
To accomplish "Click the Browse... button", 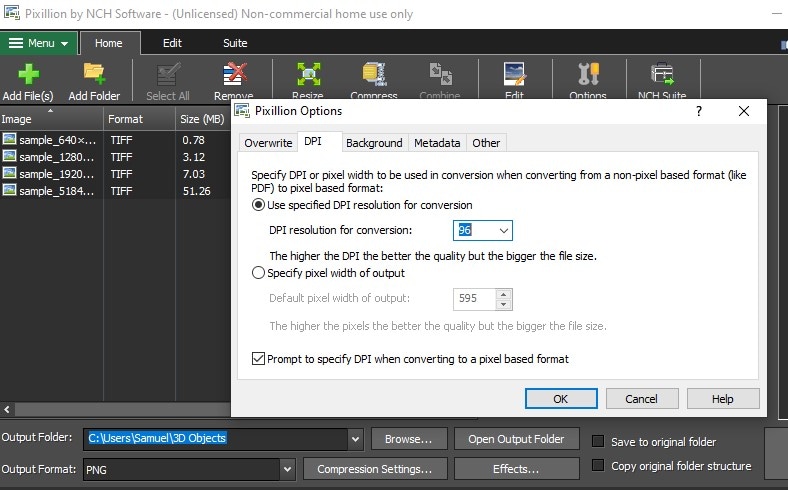I will coord(409,439).
